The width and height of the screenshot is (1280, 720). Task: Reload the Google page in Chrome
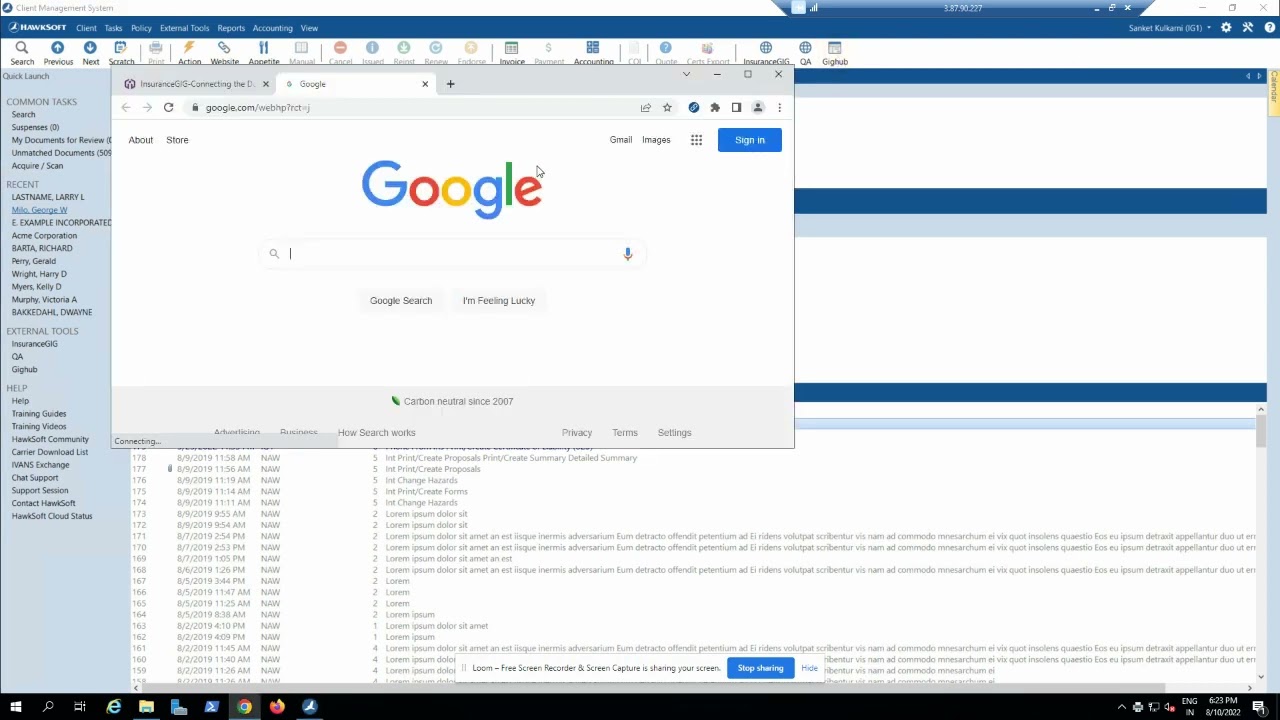coord(168,107)
